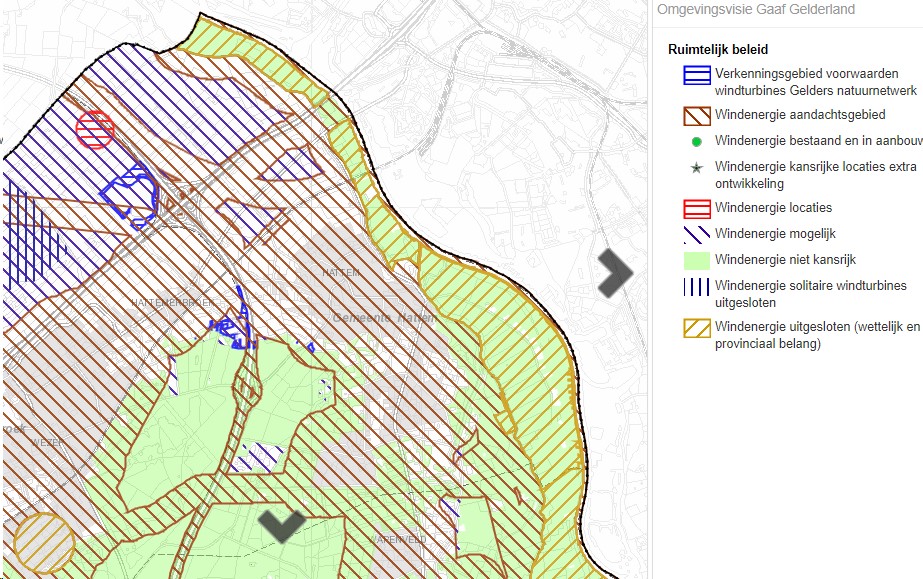Click brown hatched aandachtsgebied legend symbol

697,116
